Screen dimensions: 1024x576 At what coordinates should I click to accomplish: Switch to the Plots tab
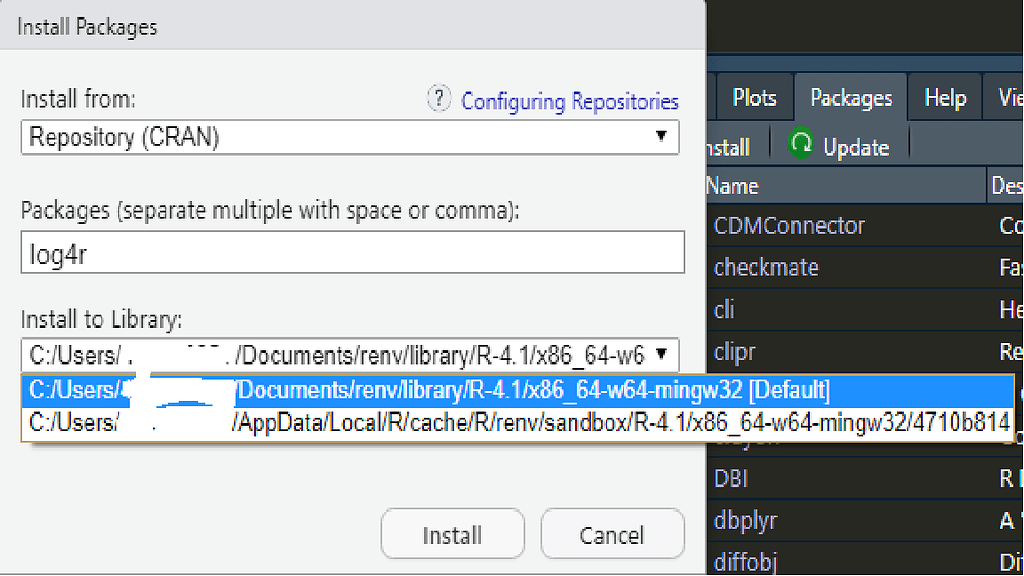point(754,97)
